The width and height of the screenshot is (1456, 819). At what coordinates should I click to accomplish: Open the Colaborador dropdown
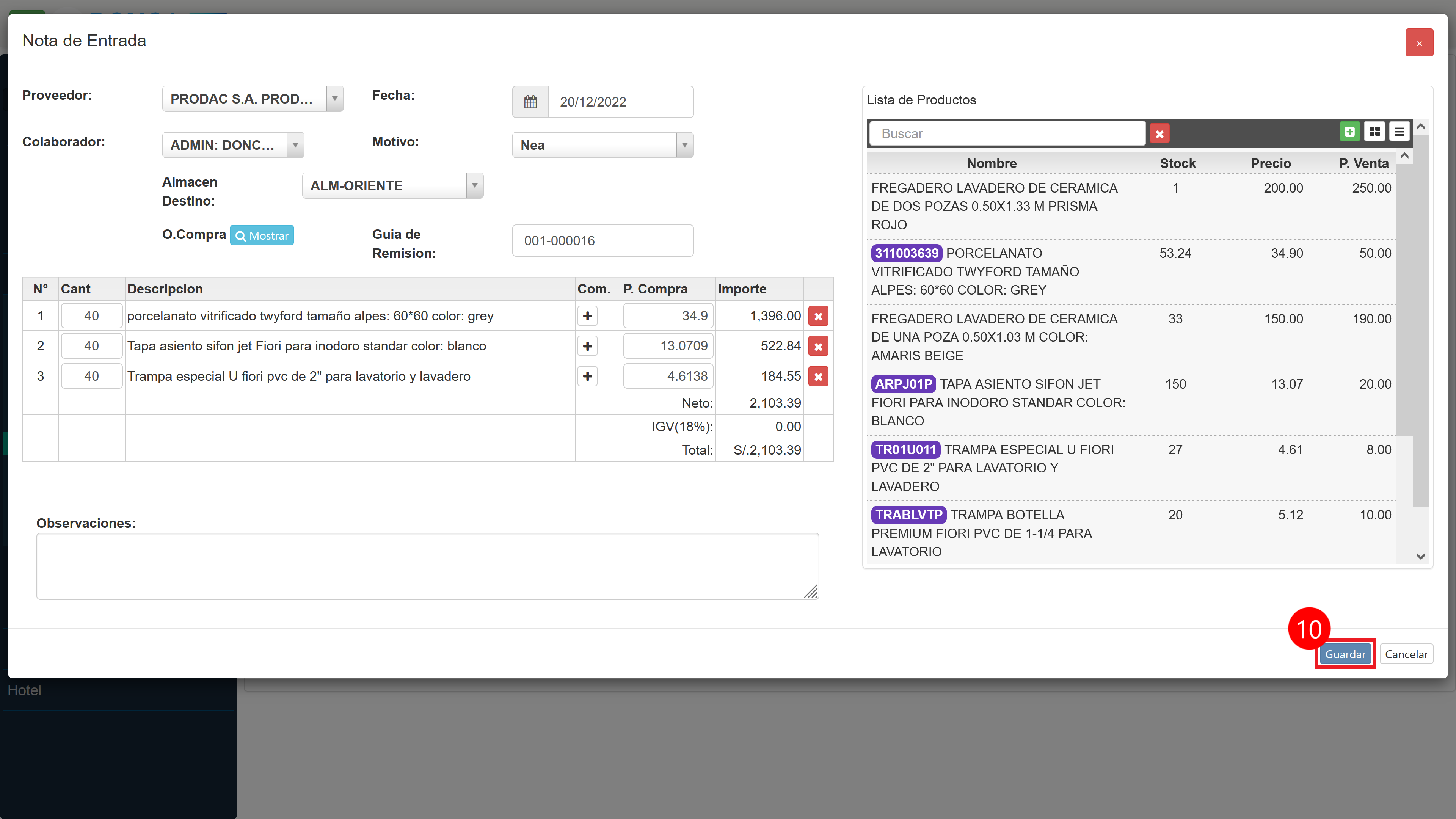(233, 145)
